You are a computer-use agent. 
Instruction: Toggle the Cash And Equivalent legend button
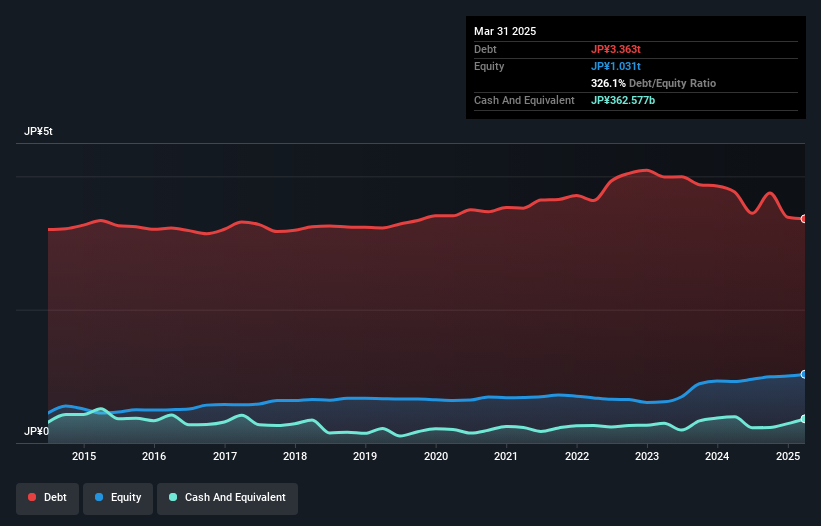click(227, 498)
